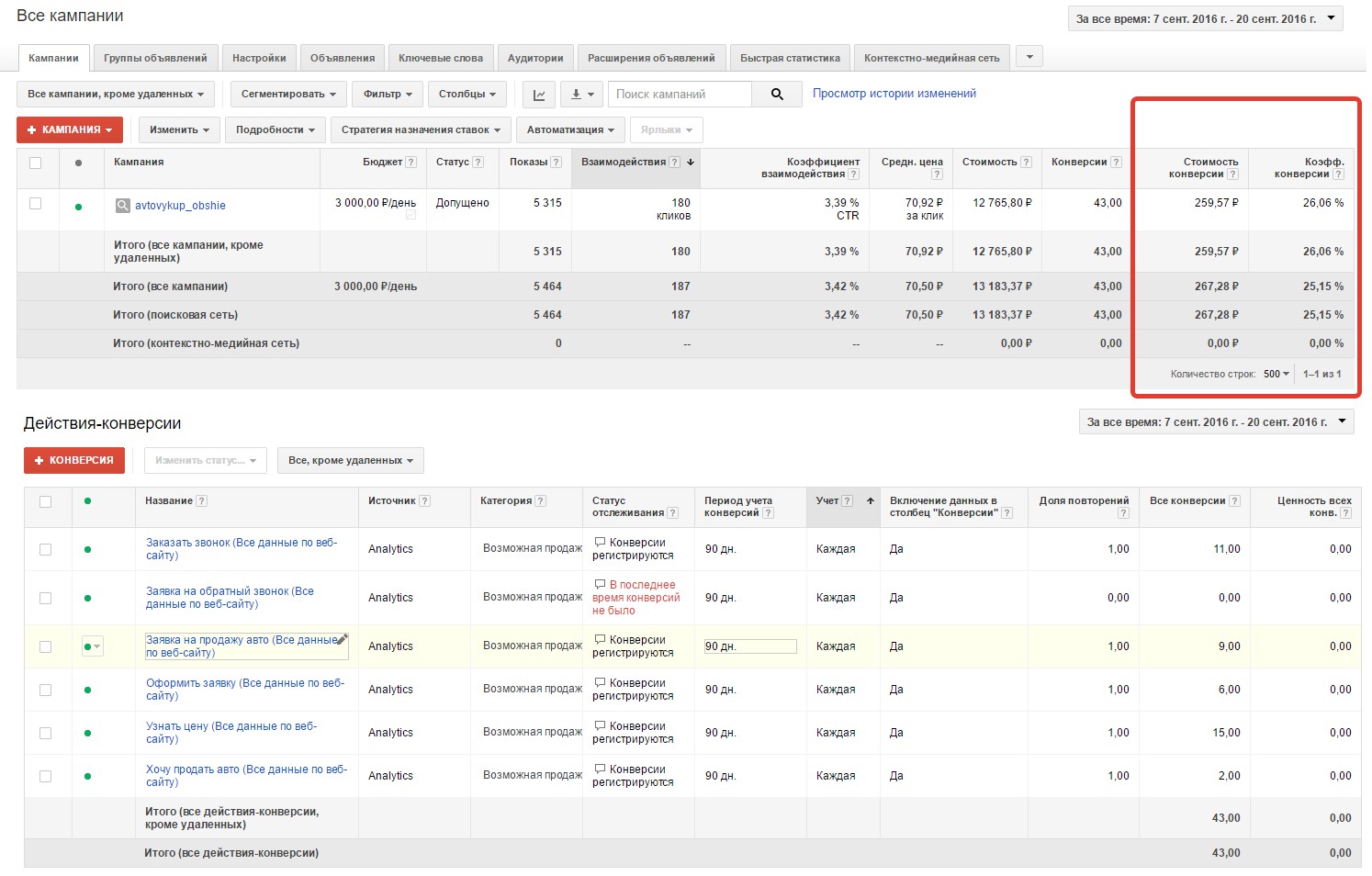Tick the avtovykup_obshie campaign checkbox

36,204
